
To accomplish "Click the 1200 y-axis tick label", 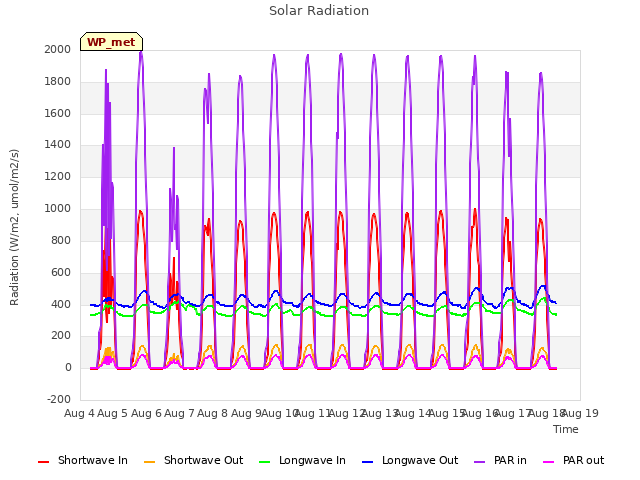I will coord(58,176).
